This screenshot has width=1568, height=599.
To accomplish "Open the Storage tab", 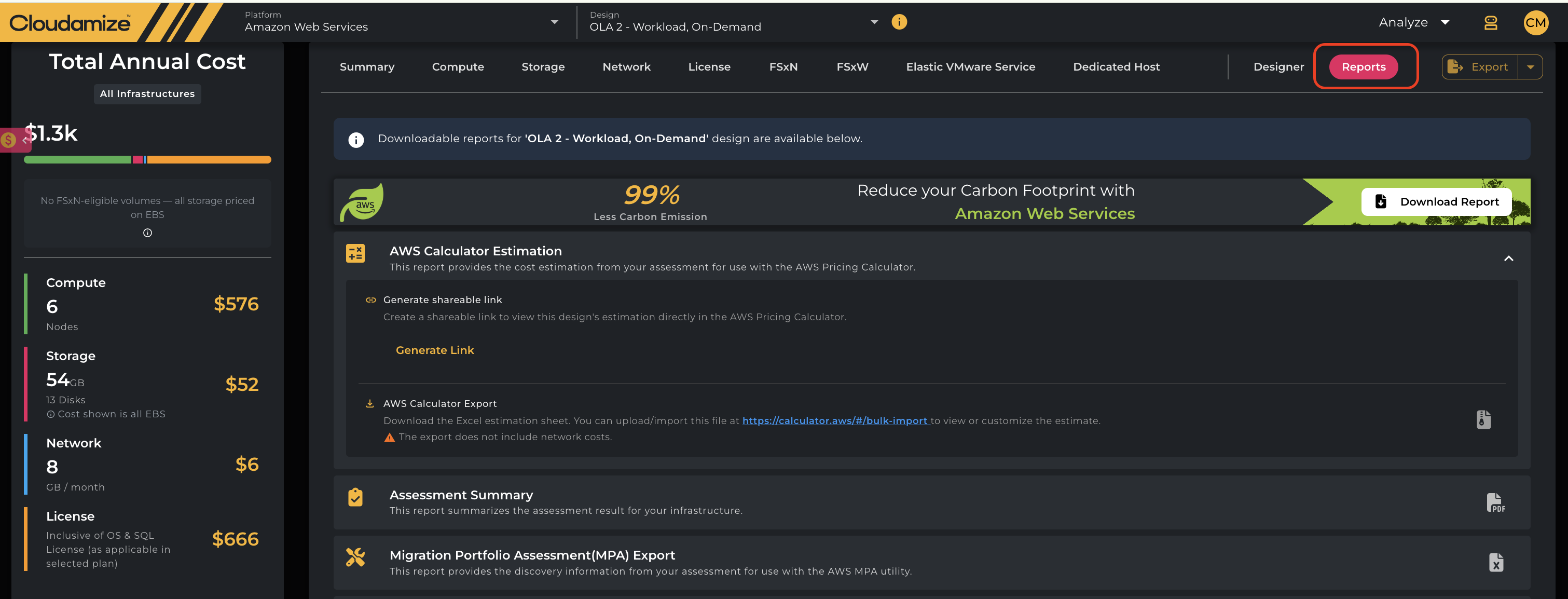I will click(543, 67).
